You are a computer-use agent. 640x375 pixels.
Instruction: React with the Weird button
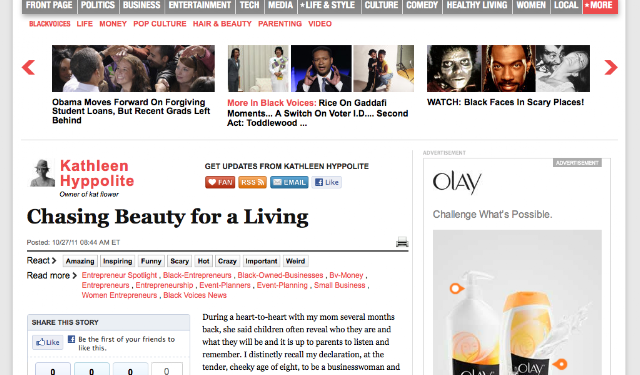tap(295, 261)
